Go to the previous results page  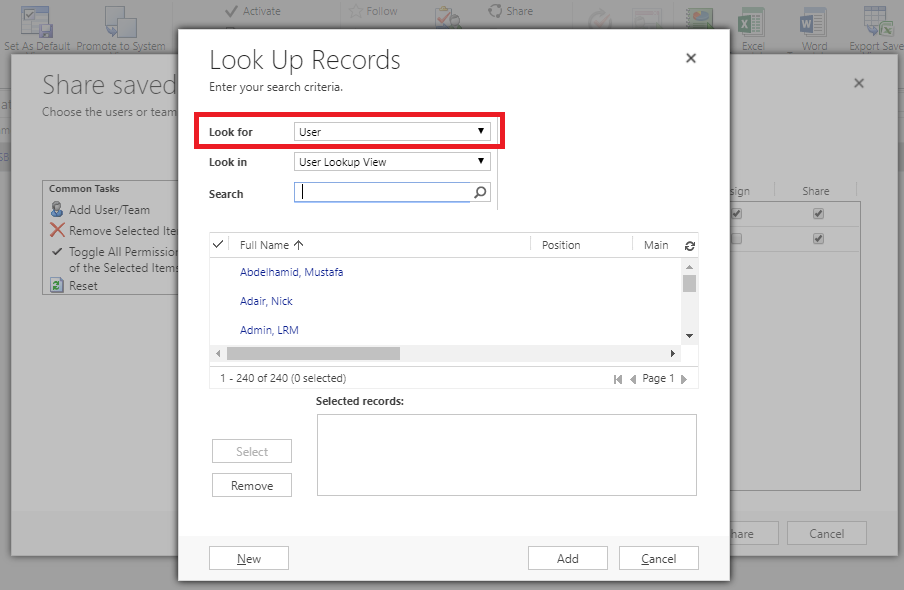[x=633, y=379]
